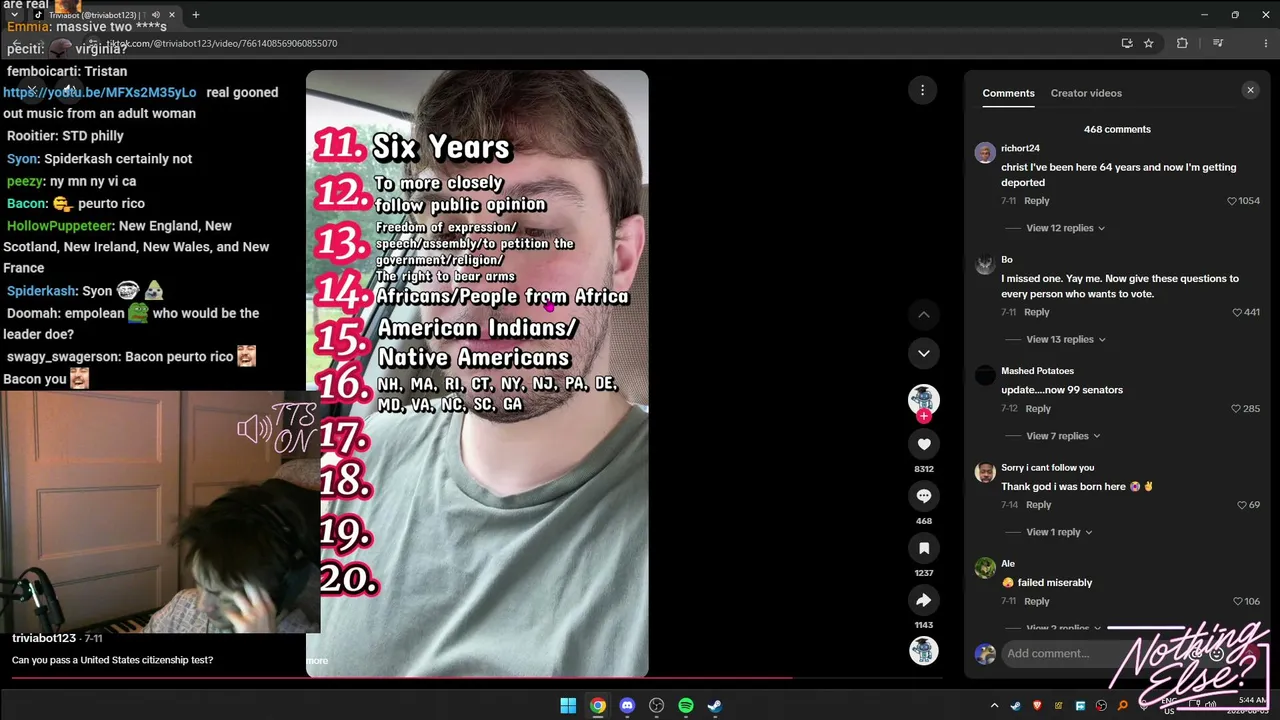
Task: Reply to richort24's comment
Action: (1037, 201)
